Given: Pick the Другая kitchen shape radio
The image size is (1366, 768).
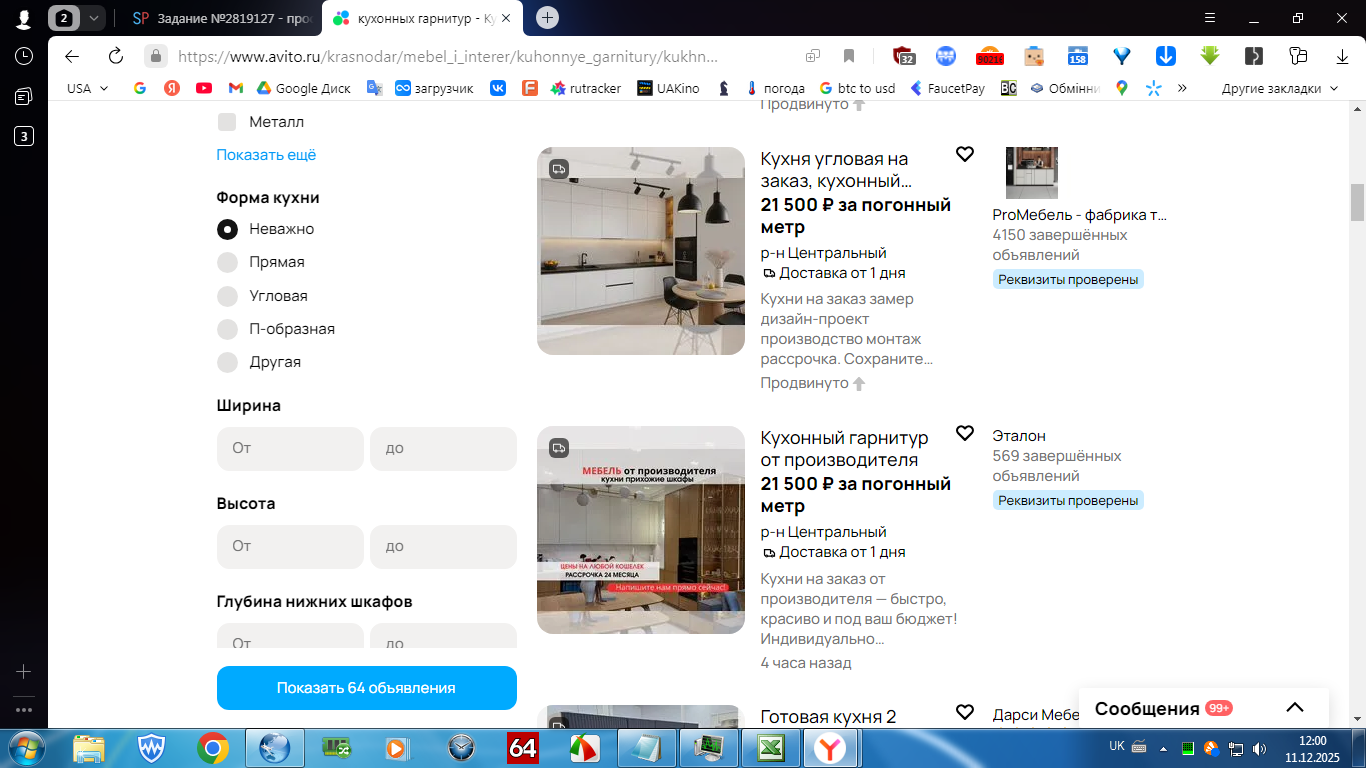Looking at the screenshot, I should click(x=227, y=362).
